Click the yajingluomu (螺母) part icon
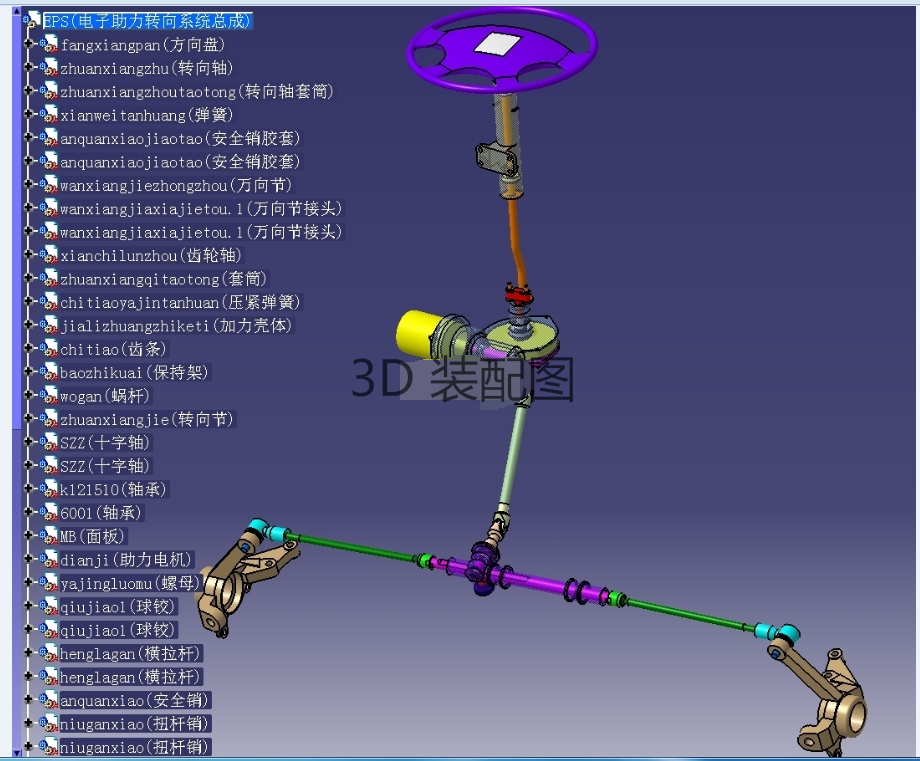This screenshot has width=920, height=761. 49,583
